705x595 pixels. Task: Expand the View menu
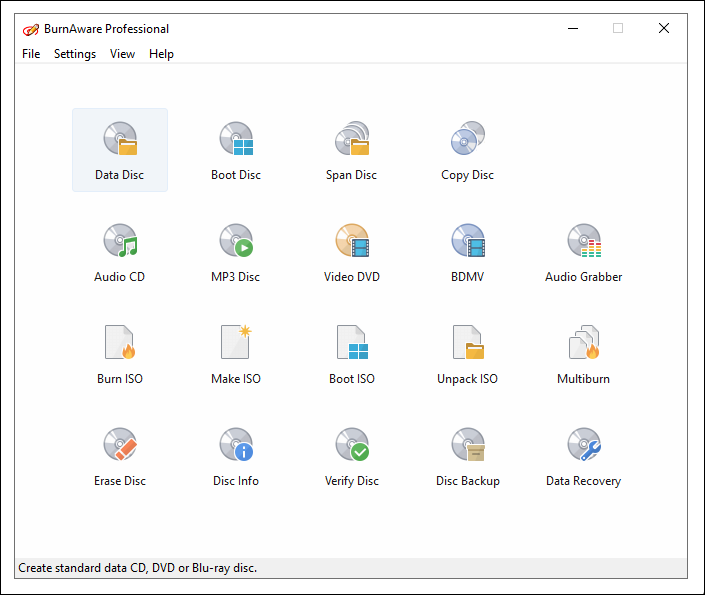tap(122, 54)
